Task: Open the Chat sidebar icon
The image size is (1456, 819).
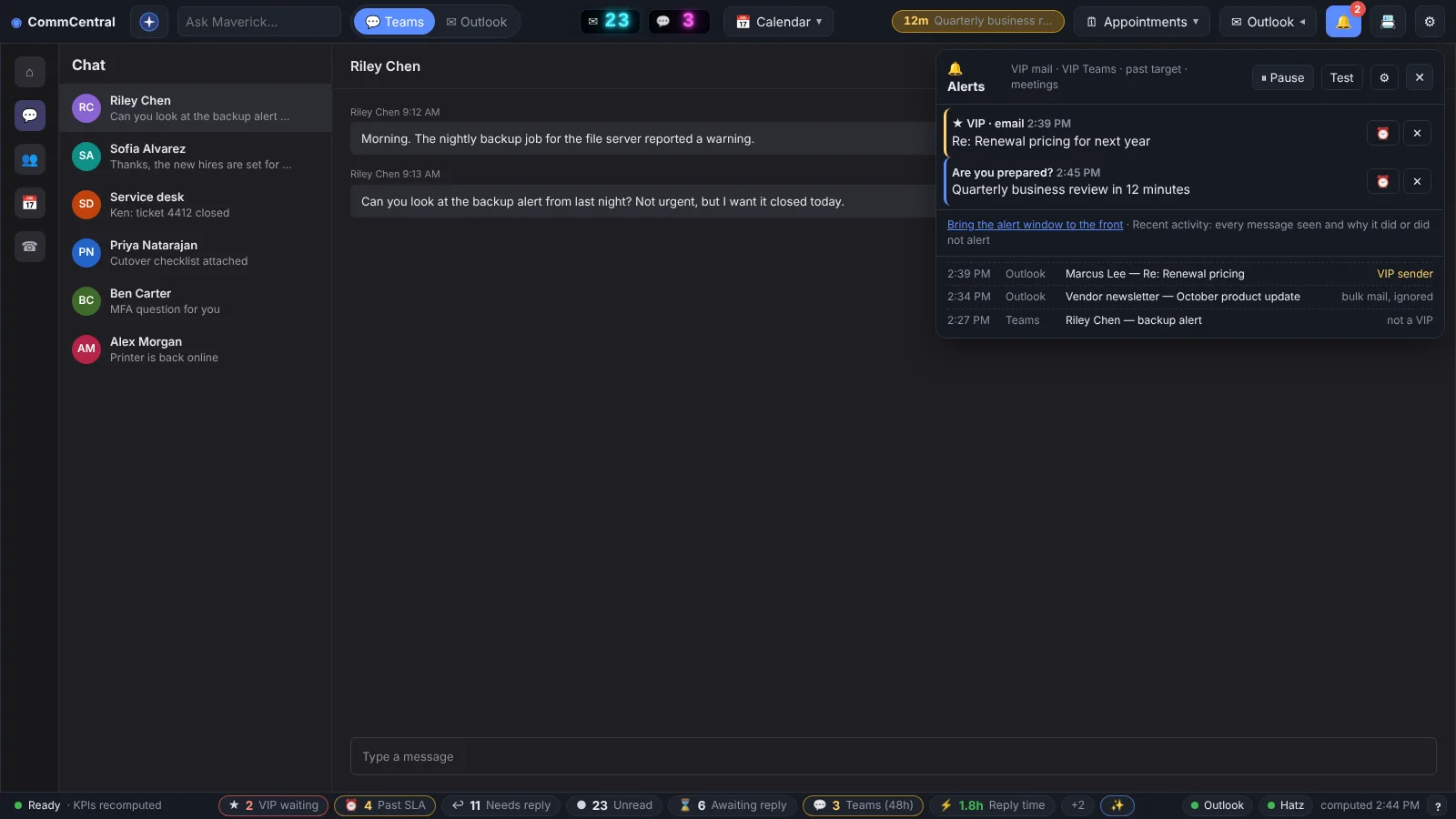Action: [x=30, y=116]
